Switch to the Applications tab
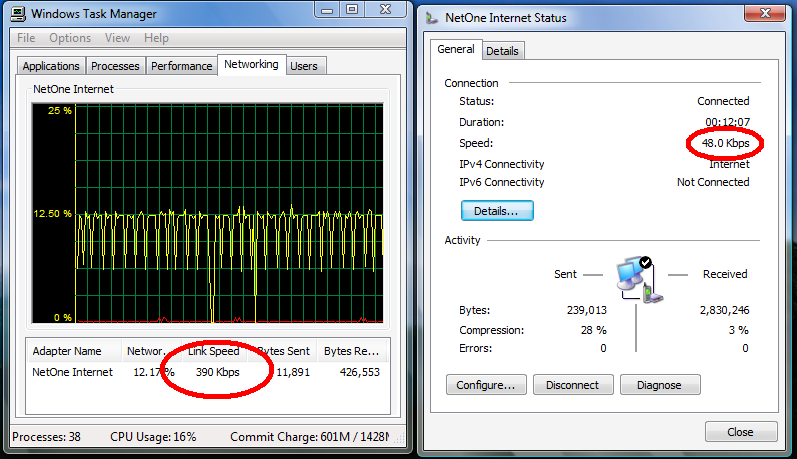 [51, 66]
